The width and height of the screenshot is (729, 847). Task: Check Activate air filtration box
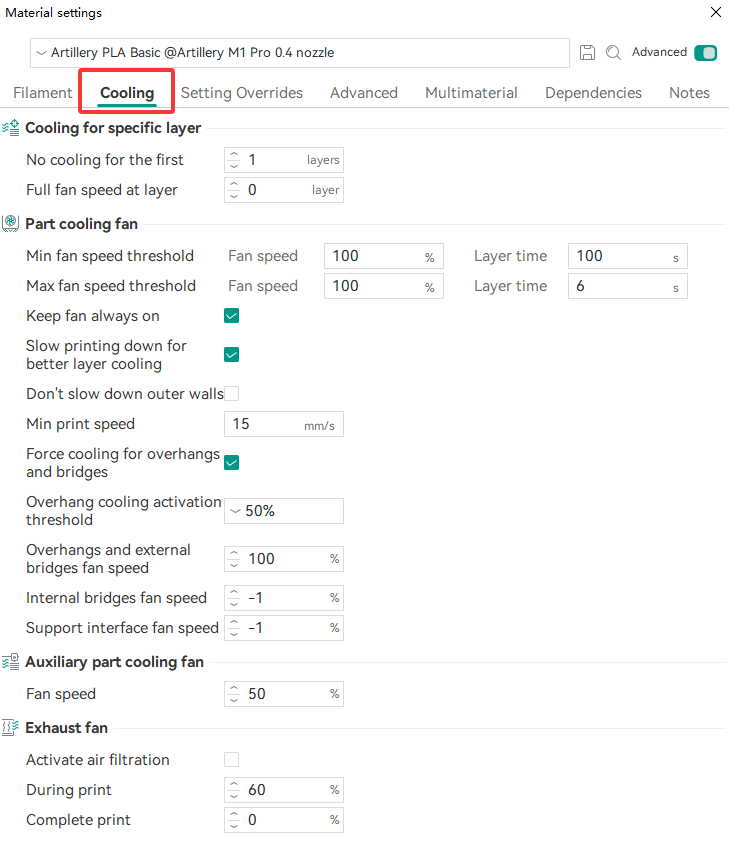point(231,760)
